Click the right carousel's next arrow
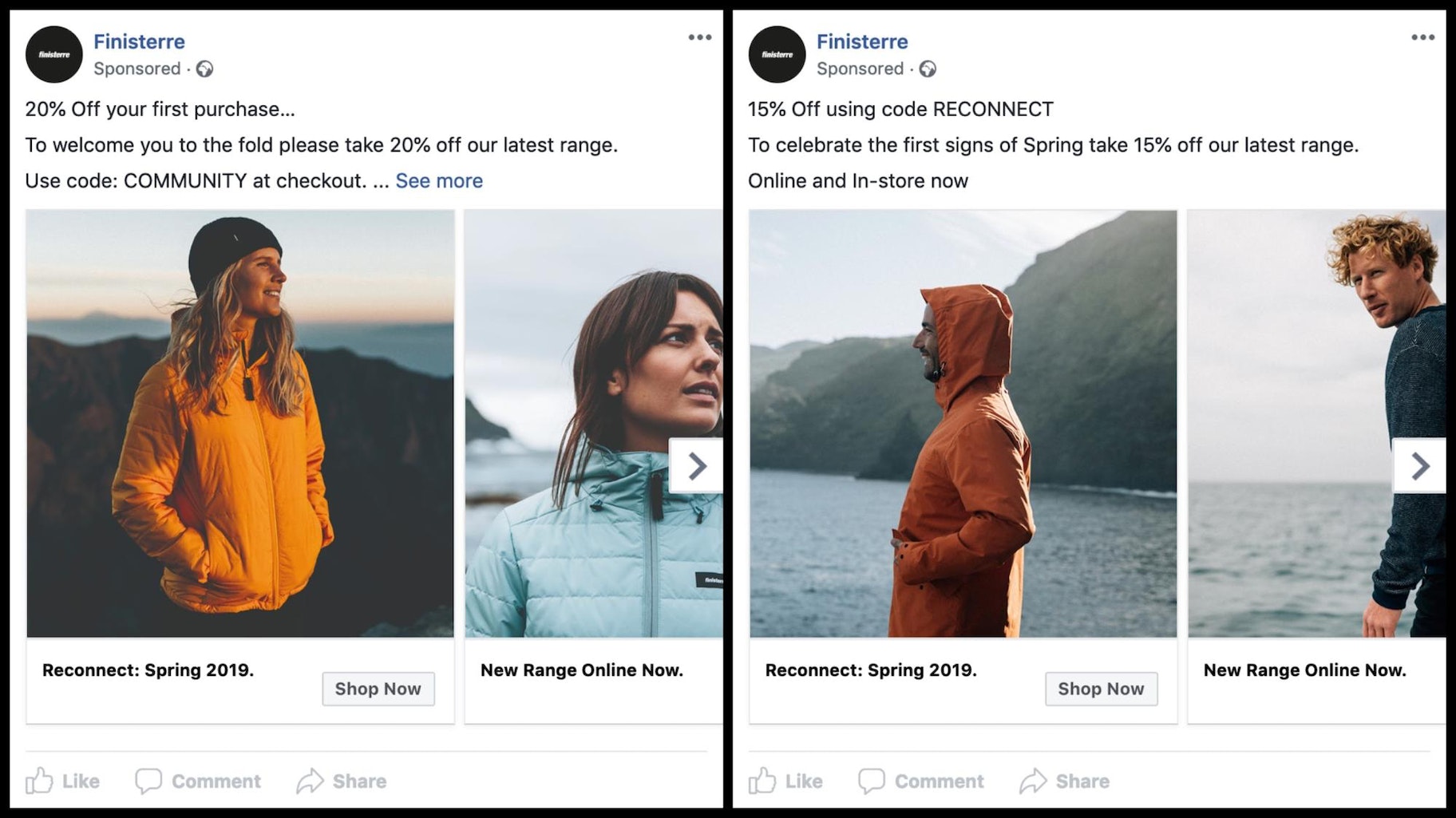Image resolution: width=1456 pixels, height=818 pixels. [1419, 465]
